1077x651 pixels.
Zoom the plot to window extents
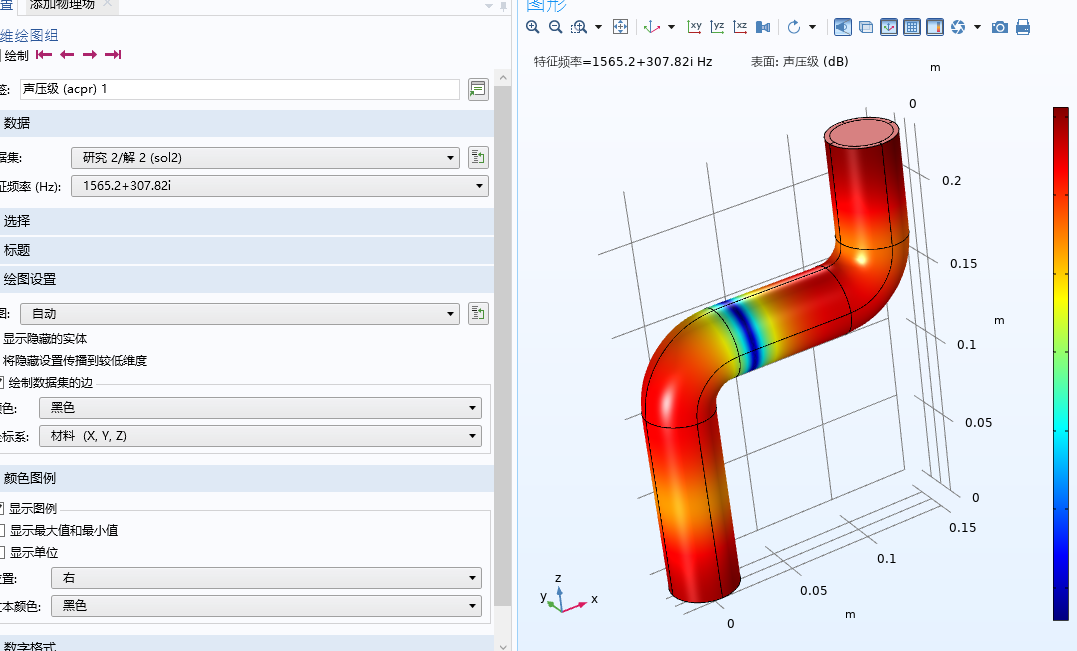(621, 27)
